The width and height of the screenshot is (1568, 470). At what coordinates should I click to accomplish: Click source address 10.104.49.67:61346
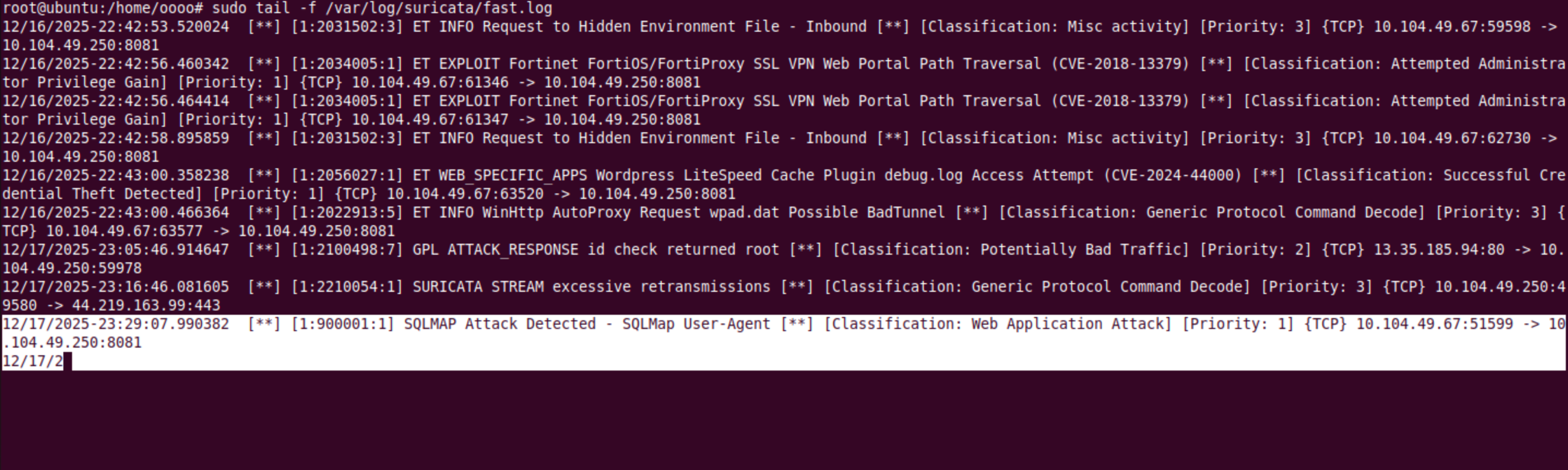coord(430,83)
